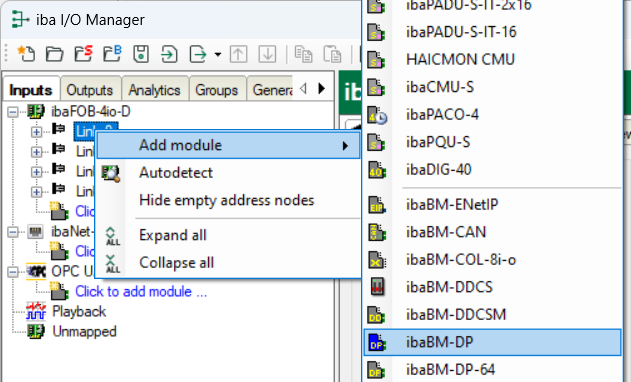Click the Click to add module link

click(x=141, y=291)
